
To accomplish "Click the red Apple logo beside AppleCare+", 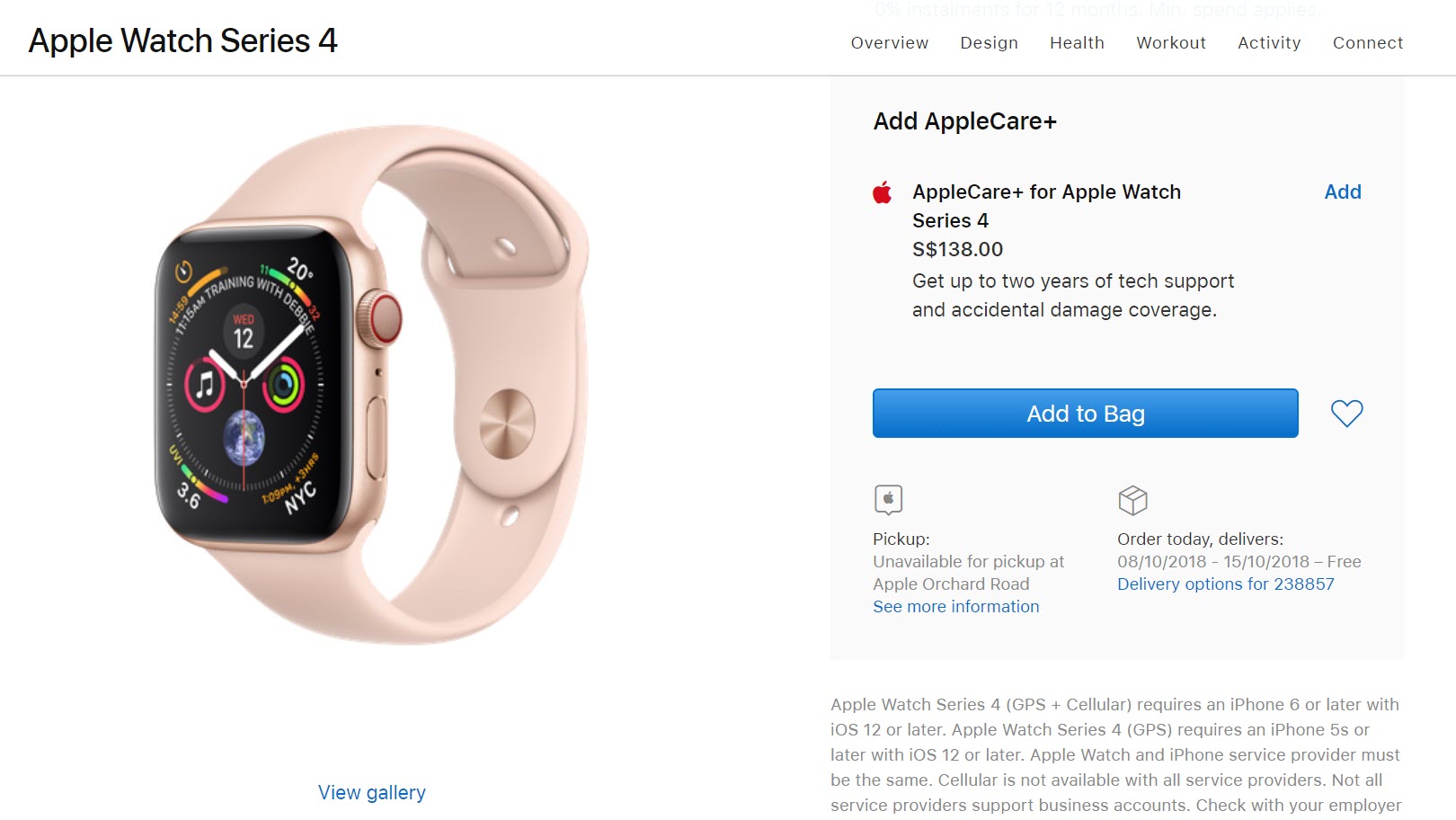I will [883, 192].
